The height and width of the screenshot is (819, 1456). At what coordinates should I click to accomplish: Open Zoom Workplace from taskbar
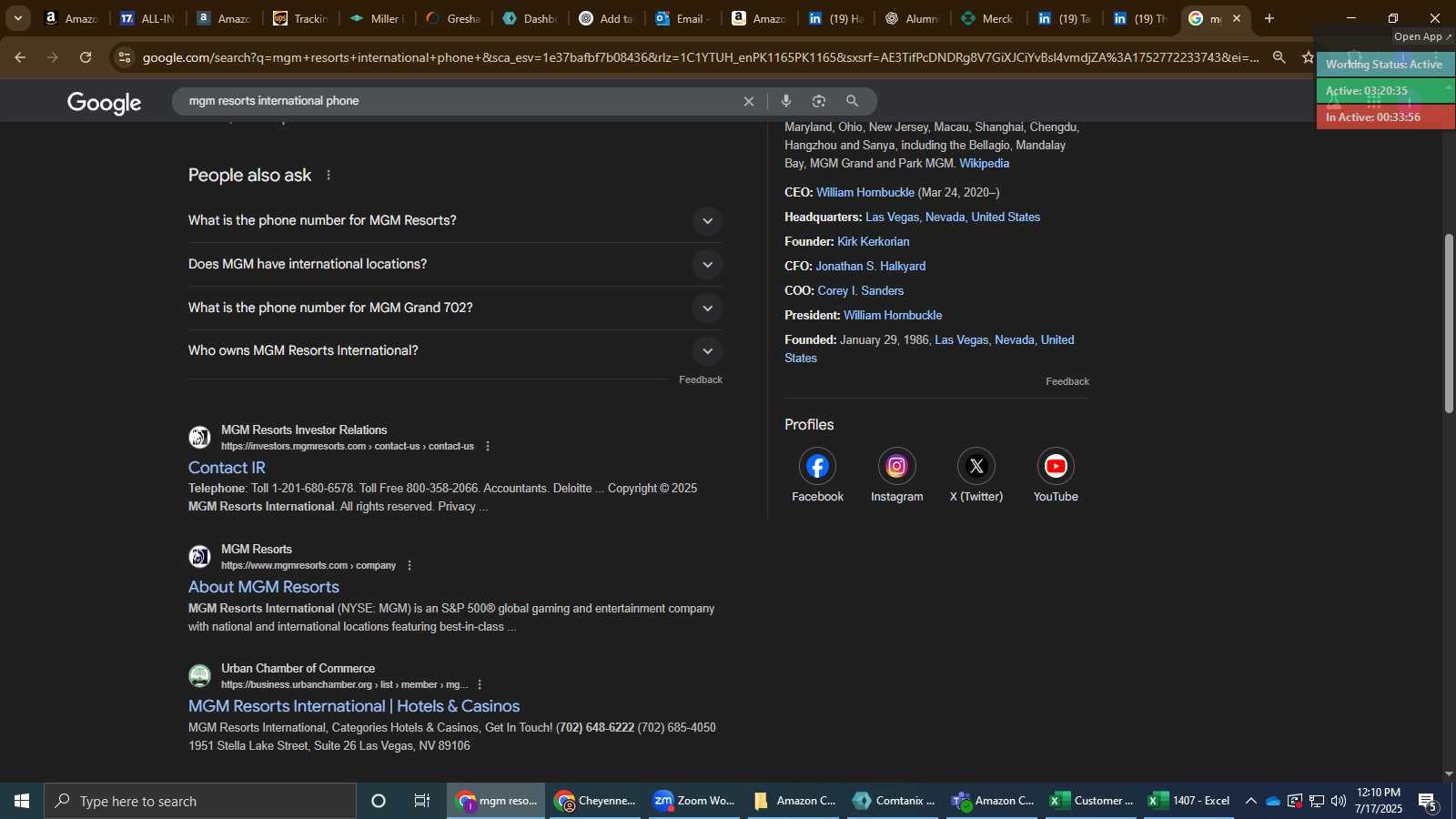(x=694, y=801)
